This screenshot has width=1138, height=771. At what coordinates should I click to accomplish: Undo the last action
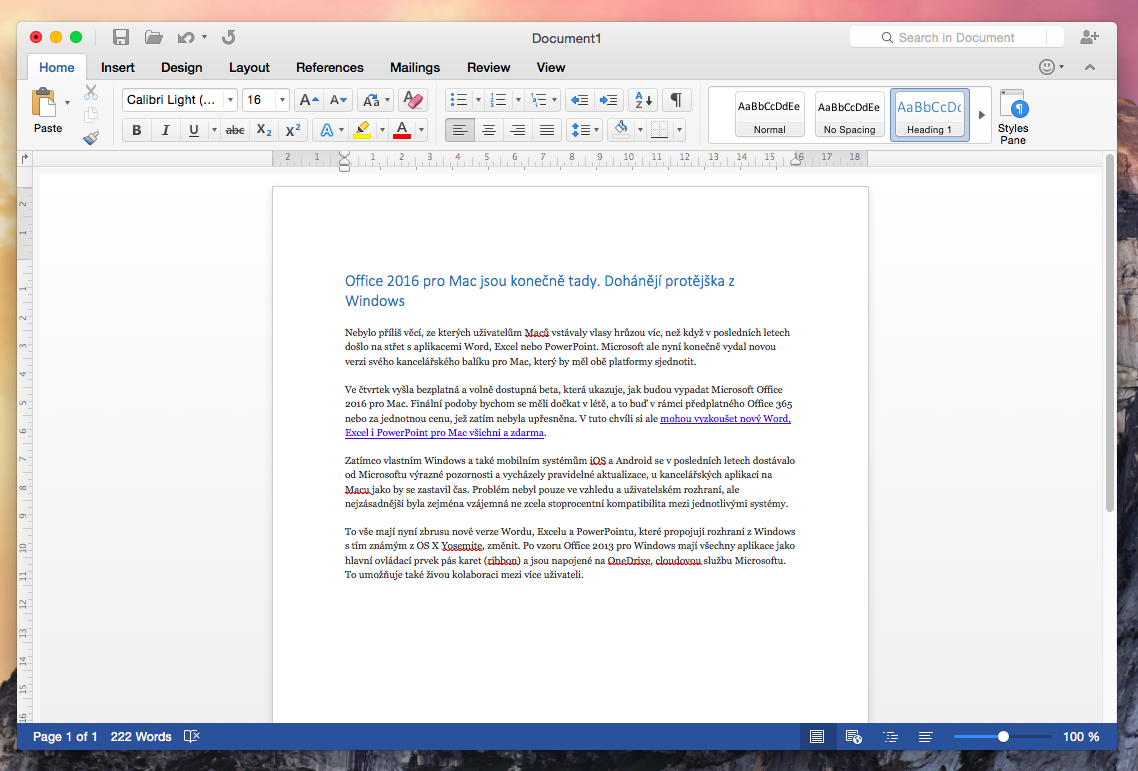pyautogui.click(x=186, y=38)
